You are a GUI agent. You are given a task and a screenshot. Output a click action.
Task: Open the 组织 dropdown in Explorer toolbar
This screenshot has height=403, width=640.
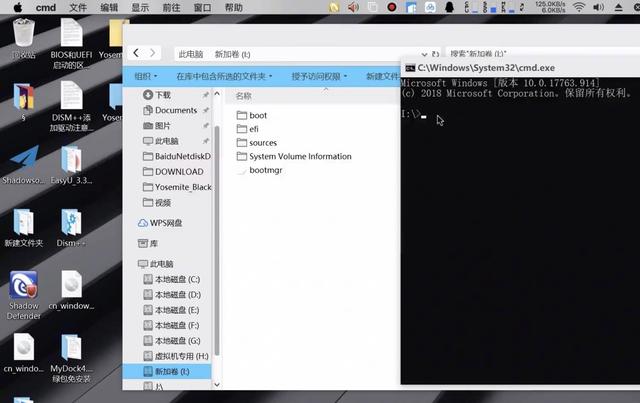click(x=146, y=76)
